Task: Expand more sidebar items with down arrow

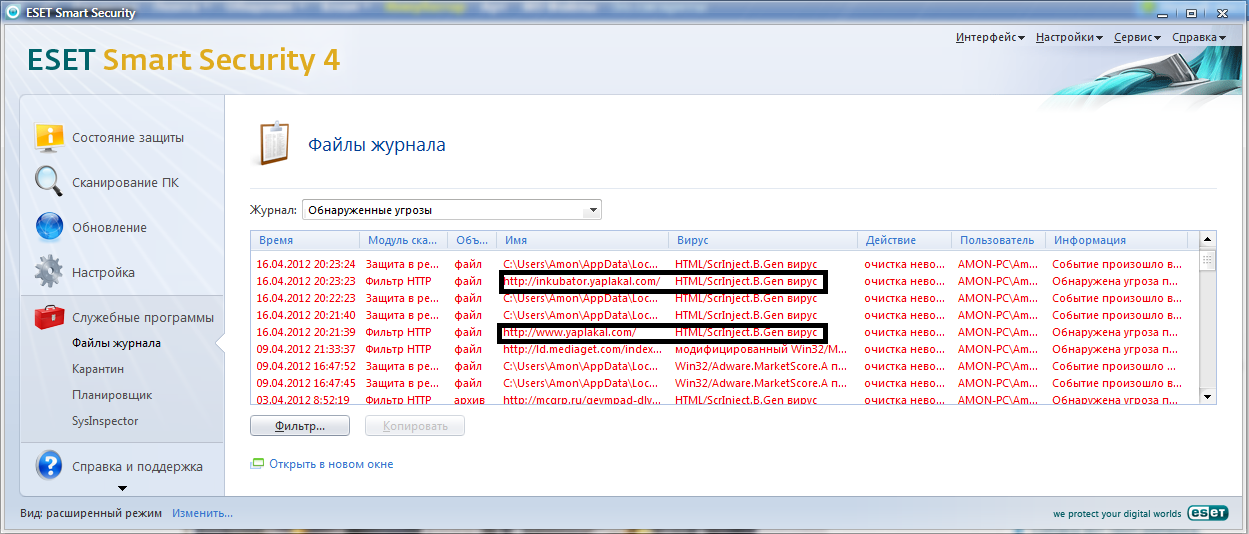Action: [122, 489]
